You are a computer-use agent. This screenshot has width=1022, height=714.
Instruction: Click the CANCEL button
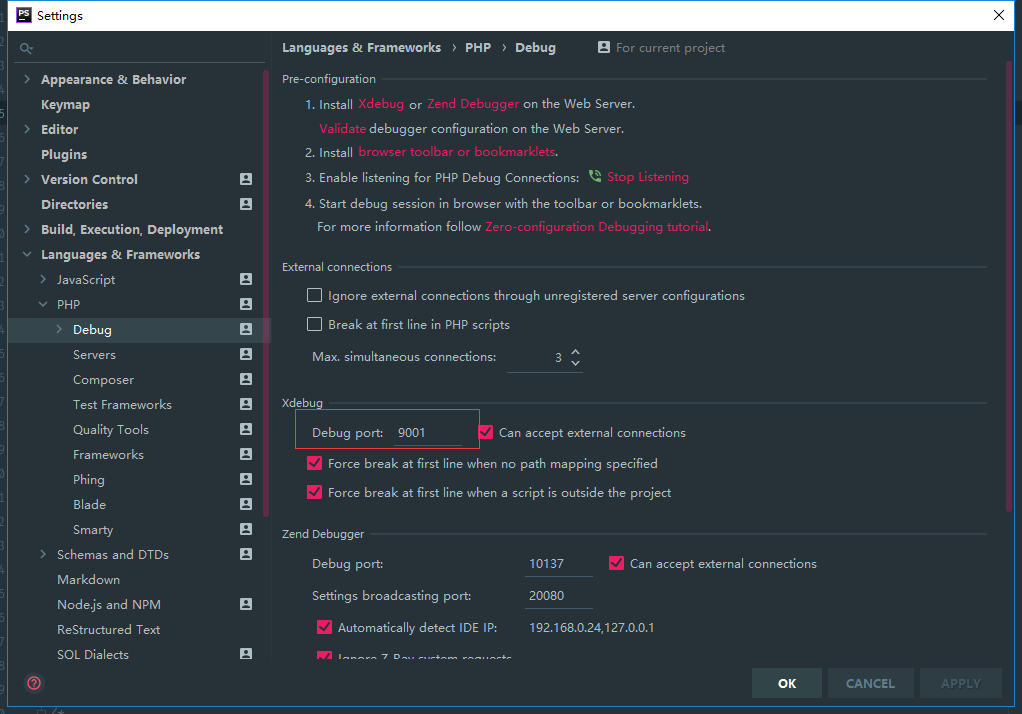pos(870,683)
